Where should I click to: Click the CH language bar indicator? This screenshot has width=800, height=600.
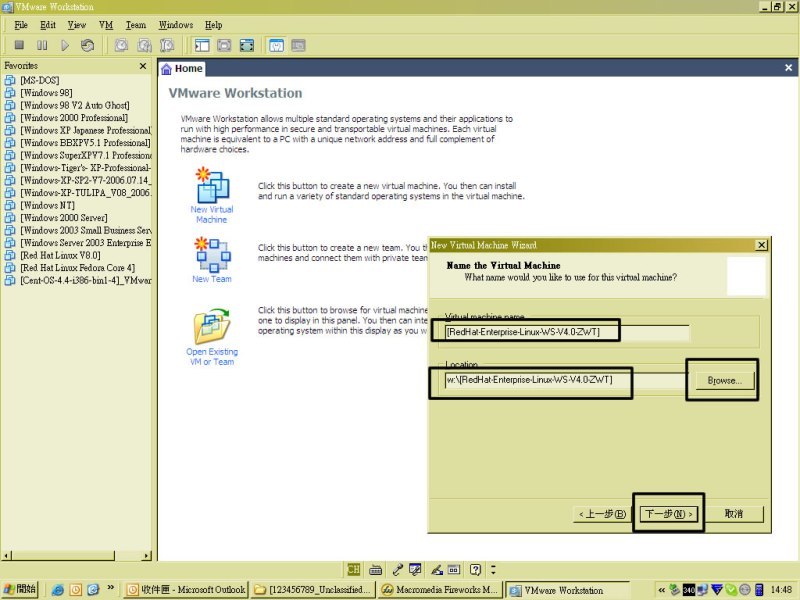tap(354, 569)
